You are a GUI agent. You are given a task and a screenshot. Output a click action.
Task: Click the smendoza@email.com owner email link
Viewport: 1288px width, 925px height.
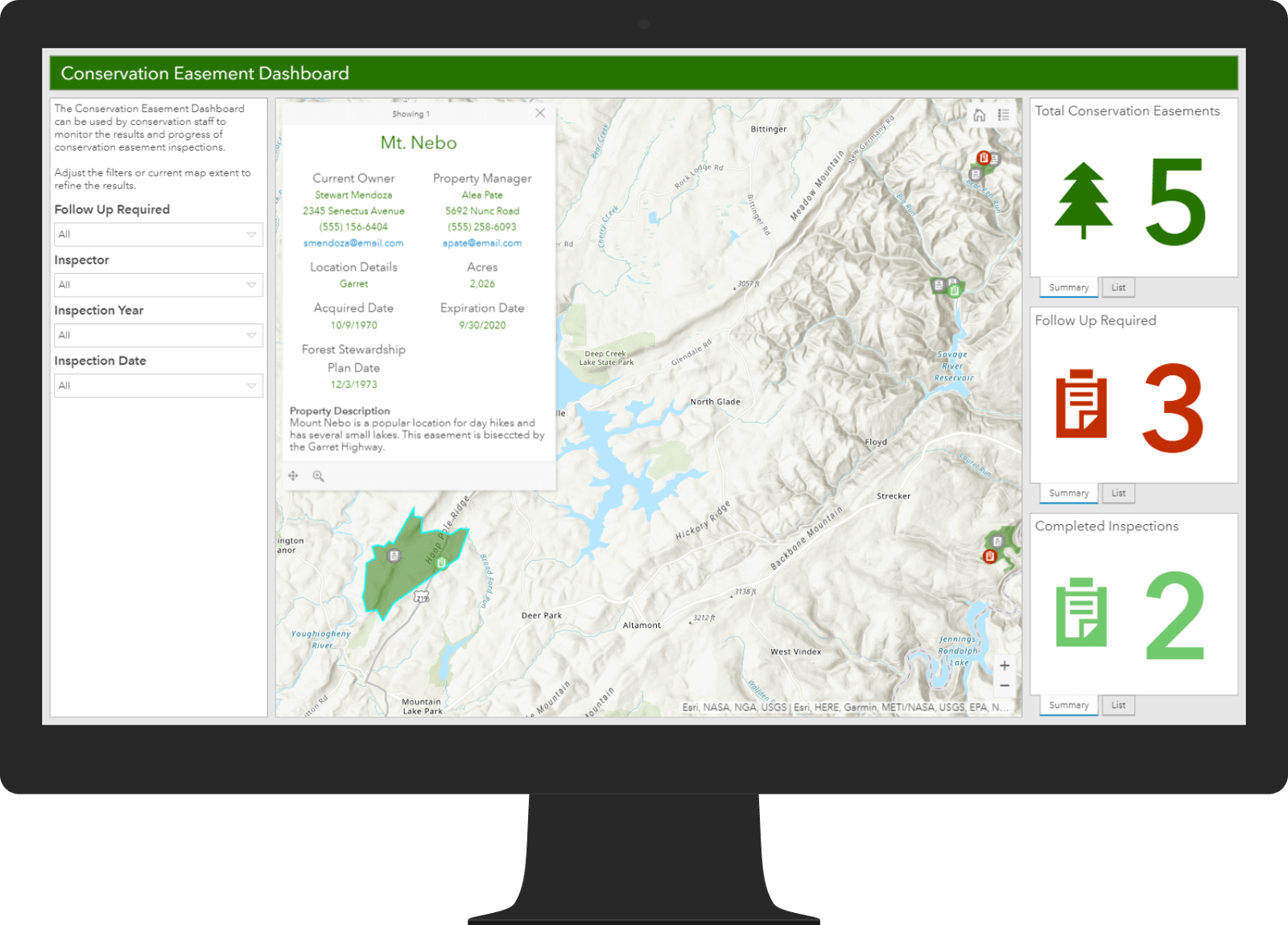tap(355, 242)
